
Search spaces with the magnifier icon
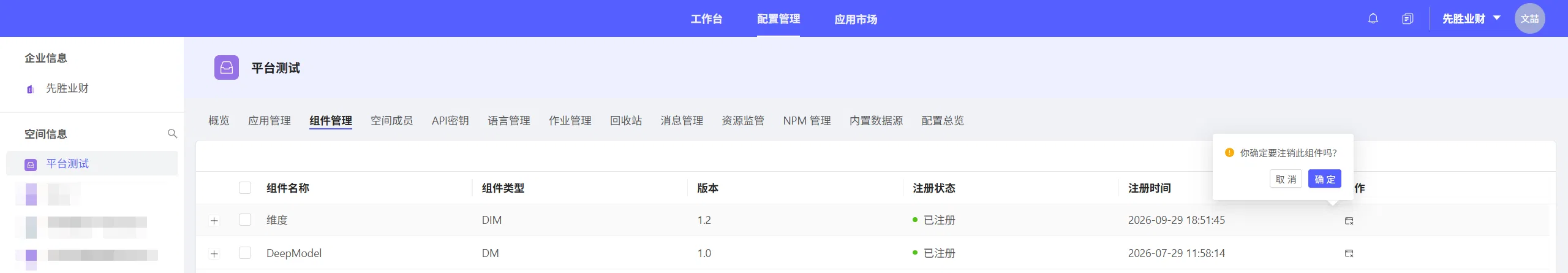point(172,134)
